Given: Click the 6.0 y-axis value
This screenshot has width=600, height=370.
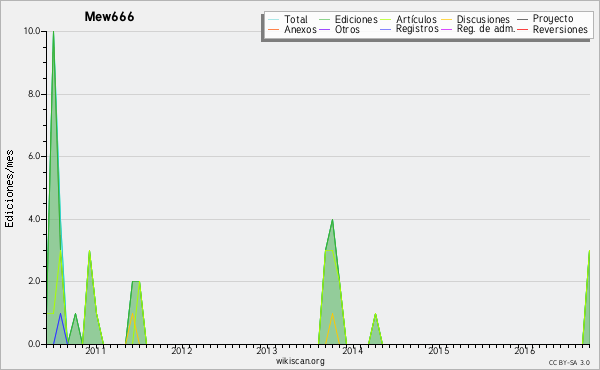Looking at the screenshot, I should click(34, 156).
